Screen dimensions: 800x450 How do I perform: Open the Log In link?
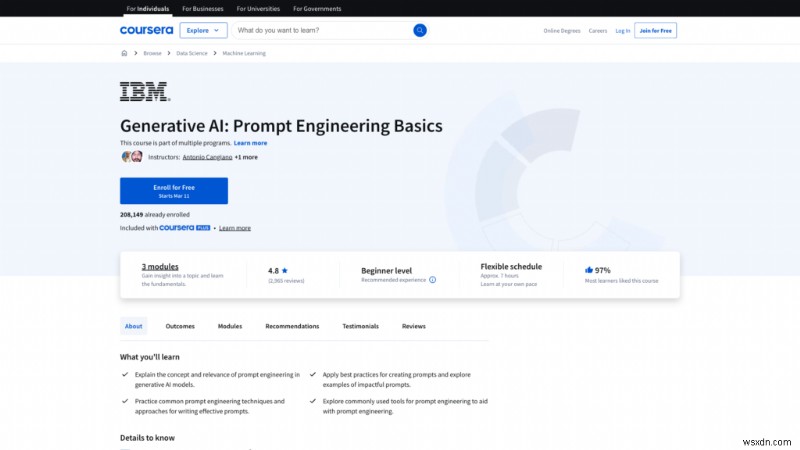[622, 31]
